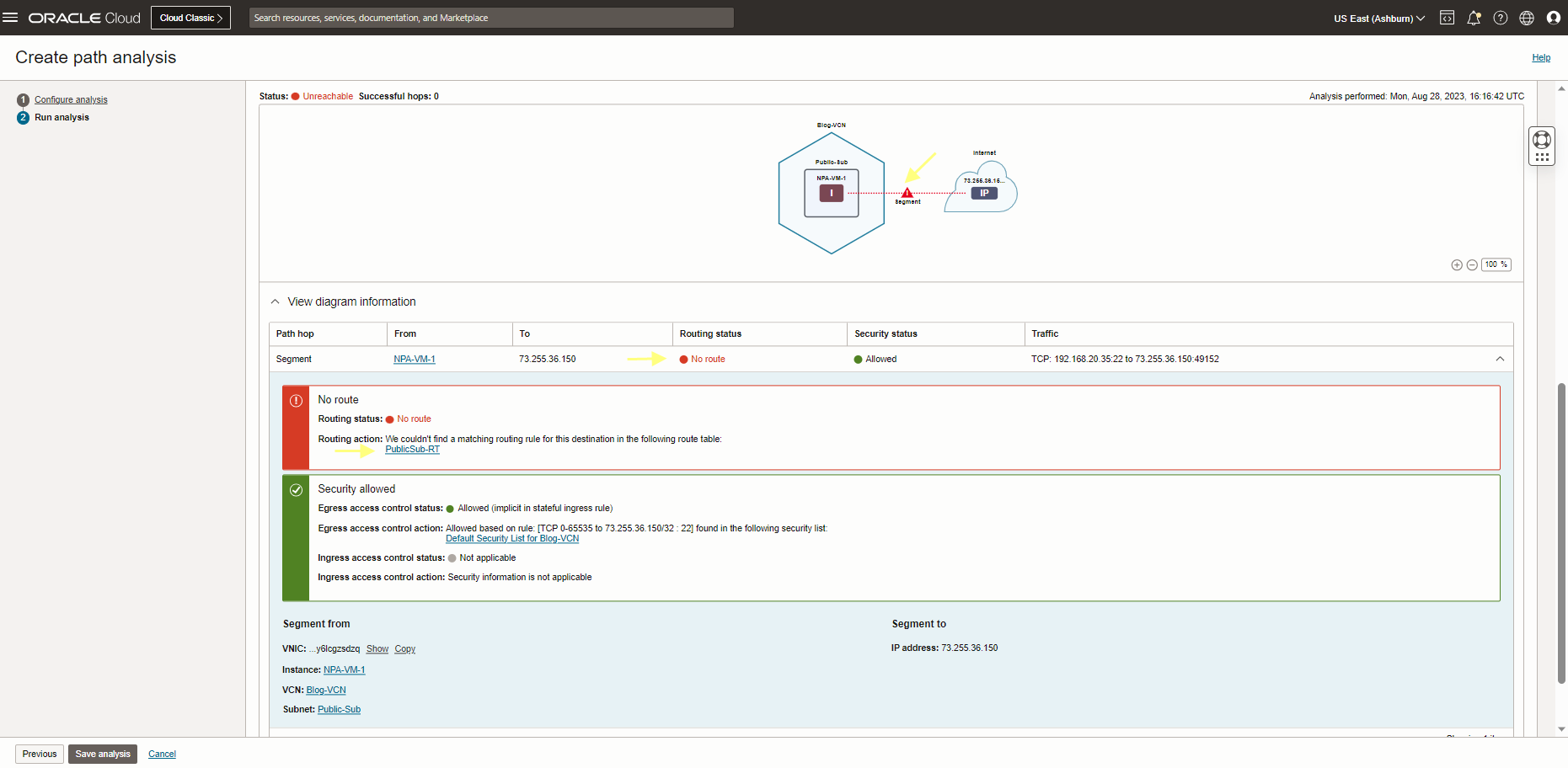Open the help question mark icon
Image resolution: width=1568 pixels, height=768 pixels.
coord(1500,18)
